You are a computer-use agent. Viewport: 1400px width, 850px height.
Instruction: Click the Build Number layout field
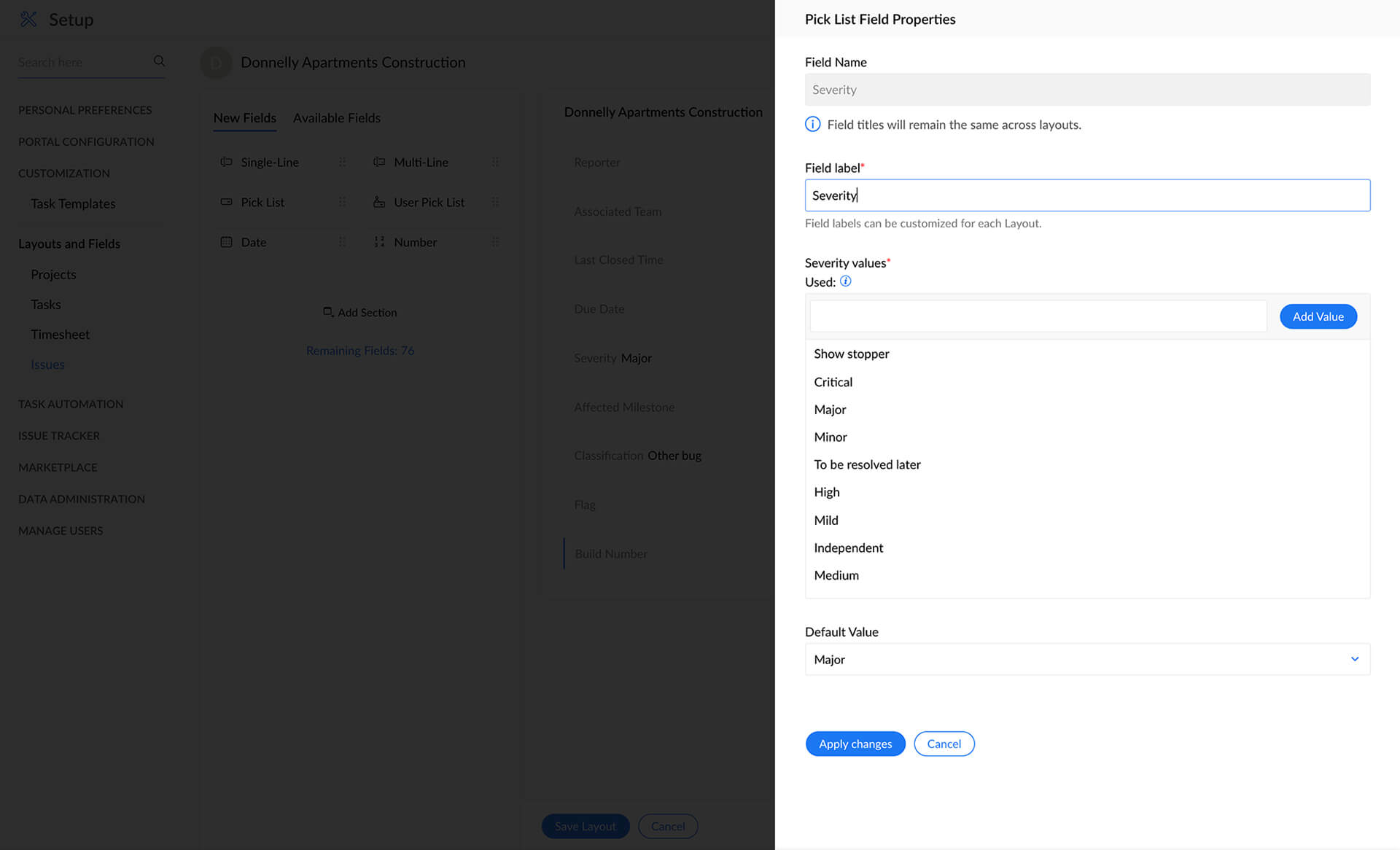click(x=610, y=554)
